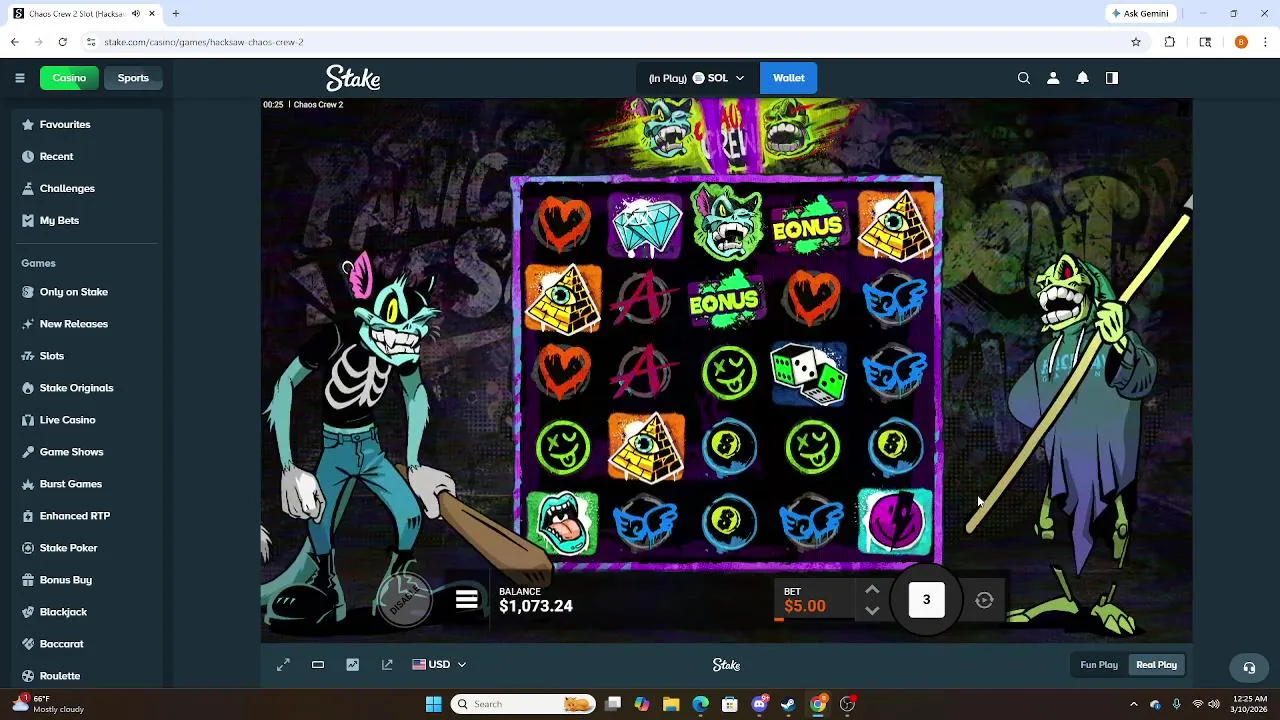Click the BALANCE $1,073.24 display
This screenshot has width=1280, height=720.
click(x=536, y=600)
